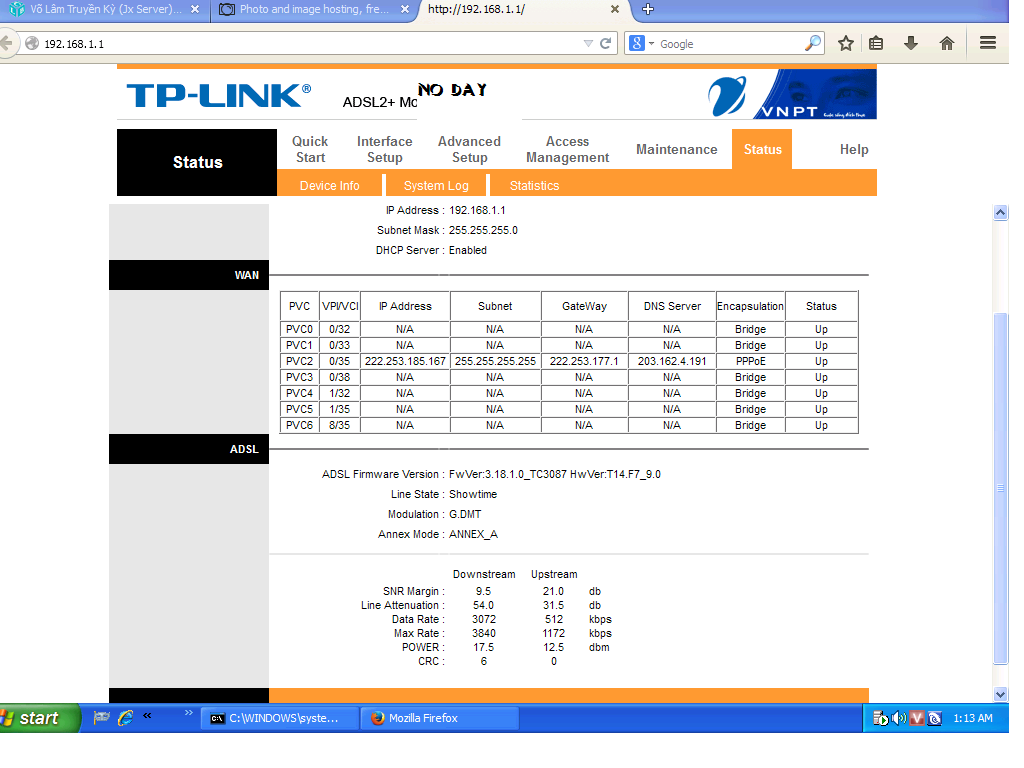Open the Interface Setup menu

(x=385, y=150)
